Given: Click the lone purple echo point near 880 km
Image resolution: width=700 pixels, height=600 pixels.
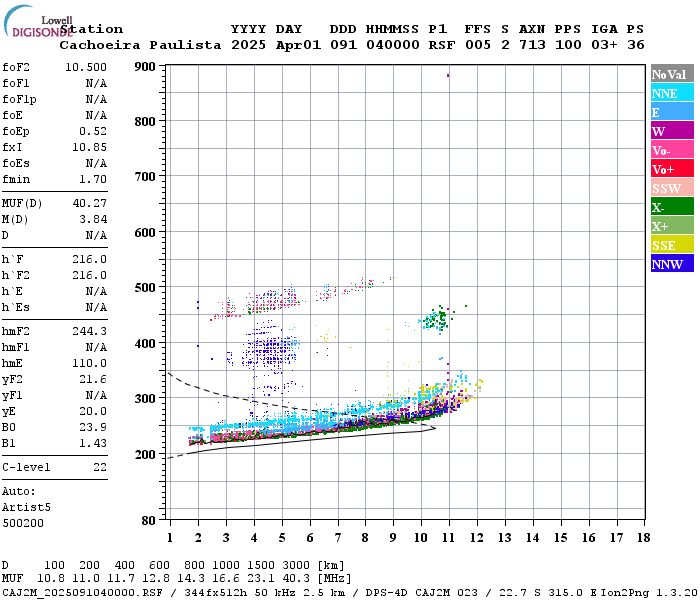Looking at the screenshot, I should tap(448, 75).
